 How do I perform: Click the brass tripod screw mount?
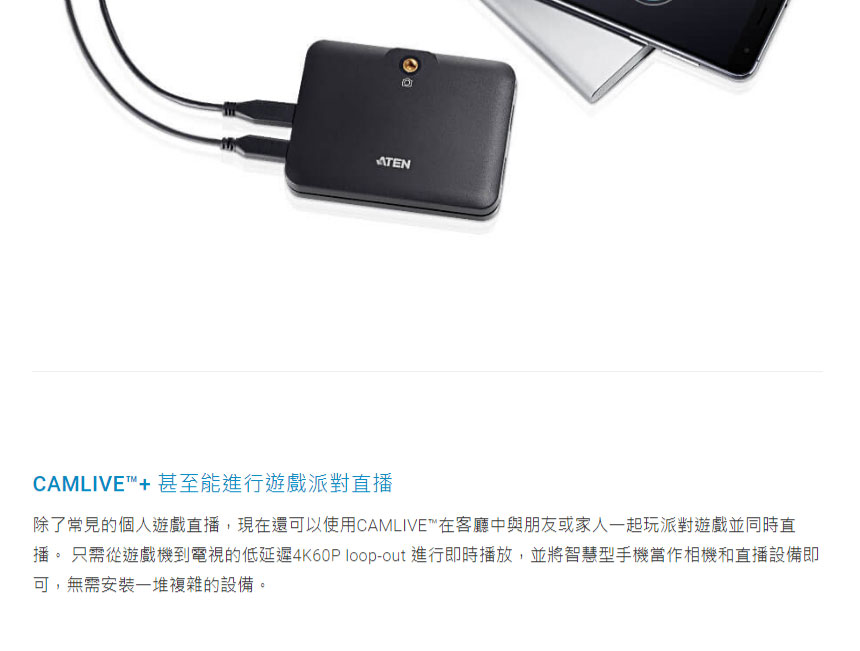[x=410, y=66]
